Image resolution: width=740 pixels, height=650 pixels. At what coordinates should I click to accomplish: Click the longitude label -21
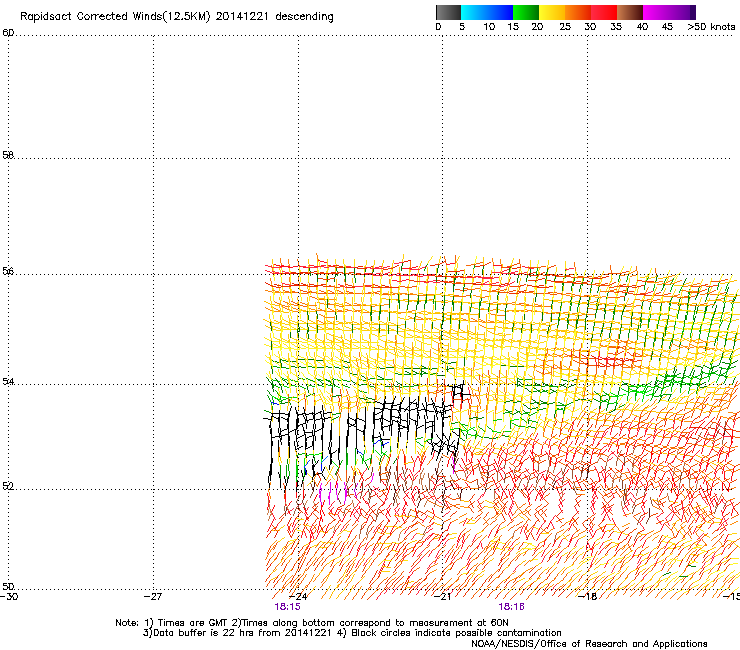pyautogui.click(x=443, y=597)
